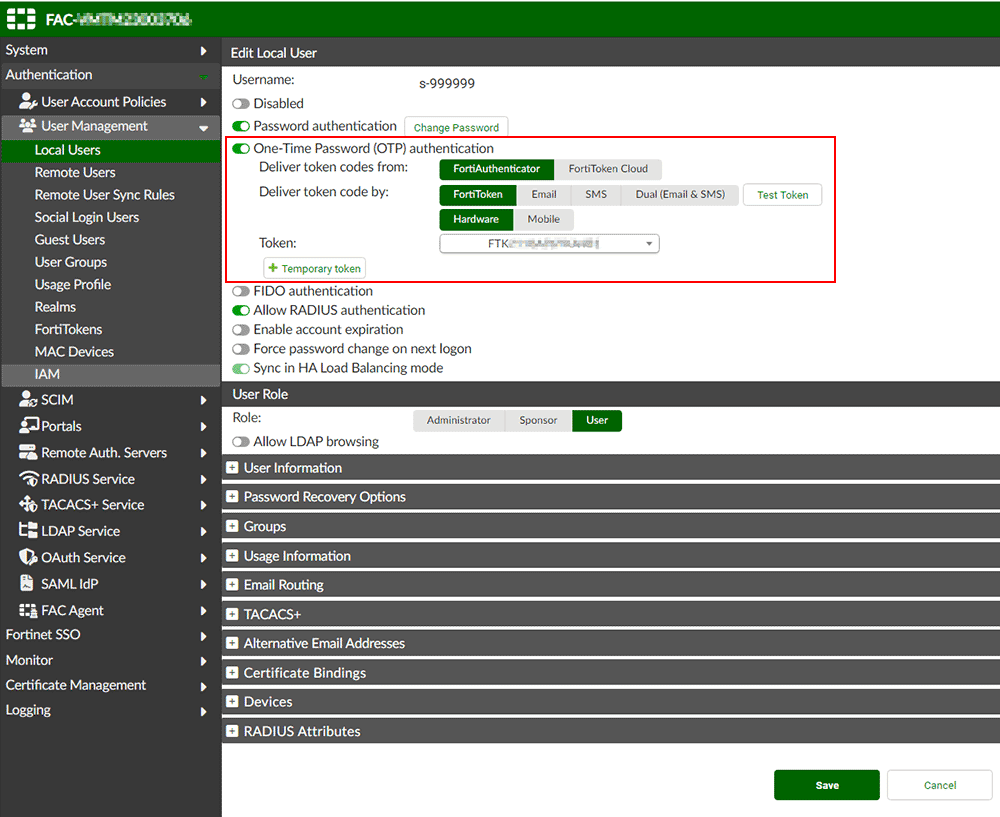Click the plus icon beside Email Routing
The width and height of the screenshot is (1000, 817).
[x=232, y=585]
